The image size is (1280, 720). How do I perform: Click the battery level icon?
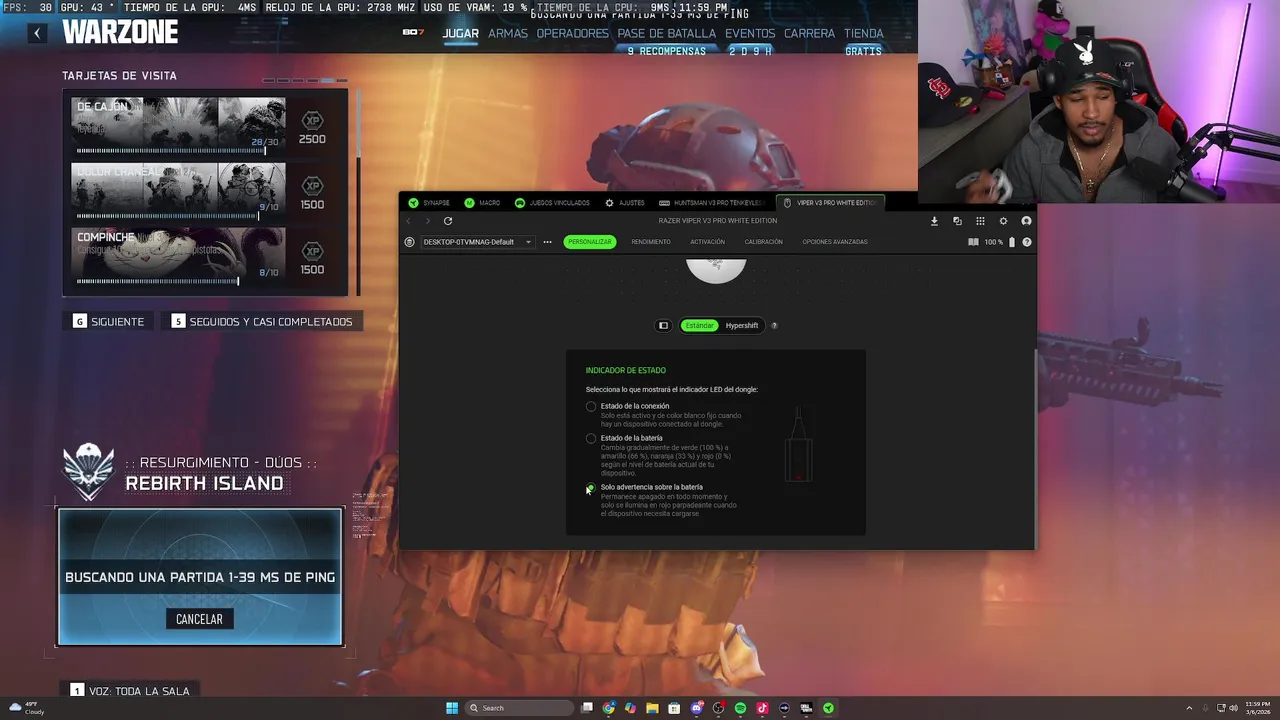point(1011,242)
